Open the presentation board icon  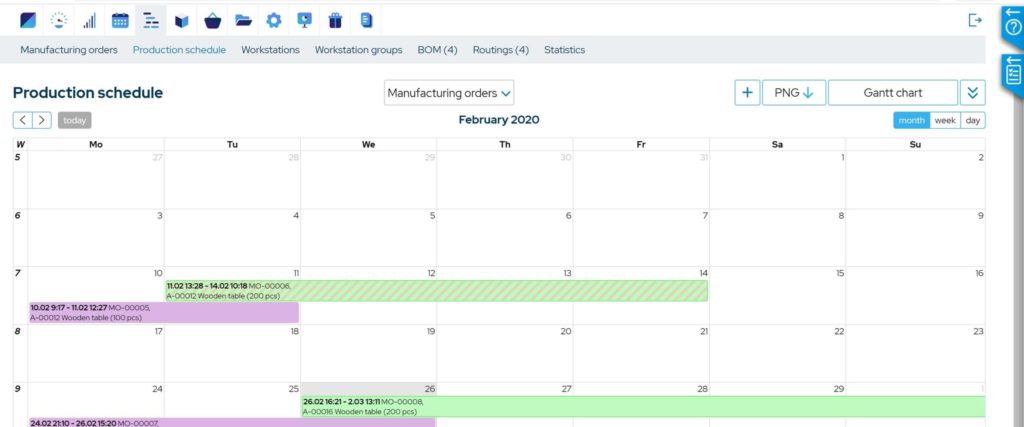304,20
